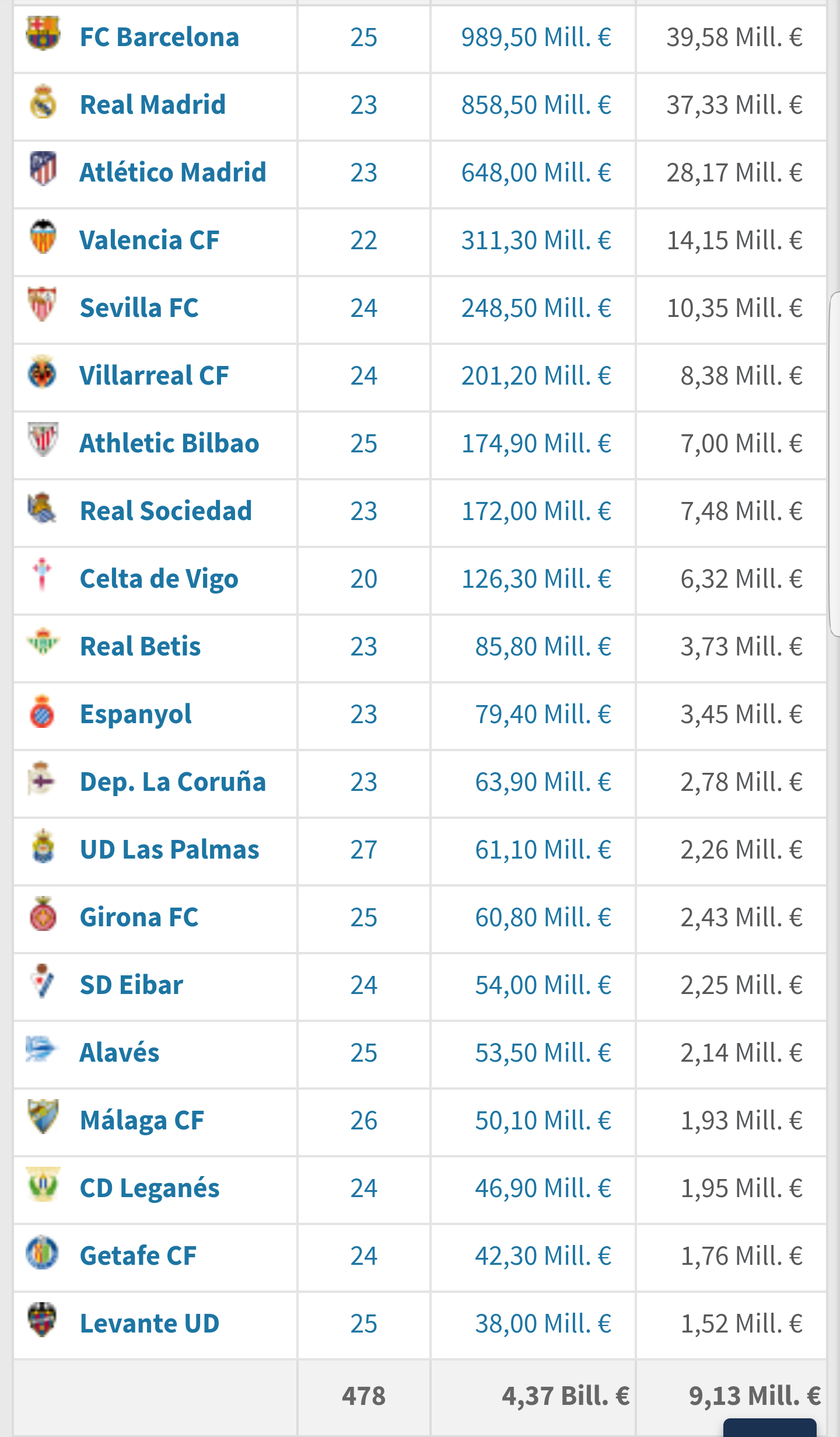840x1437 pixels.
Task: Open the Real Betis team link
Action: coord(140,647)
